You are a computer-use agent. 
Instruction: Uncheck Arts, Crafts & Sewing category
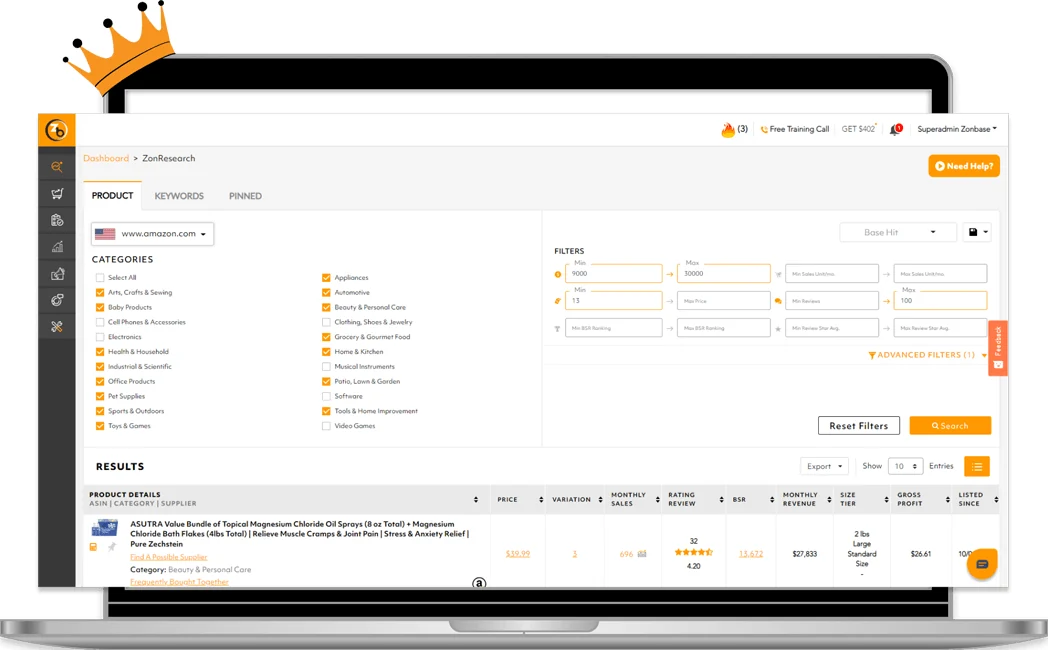tap(100, 293)
